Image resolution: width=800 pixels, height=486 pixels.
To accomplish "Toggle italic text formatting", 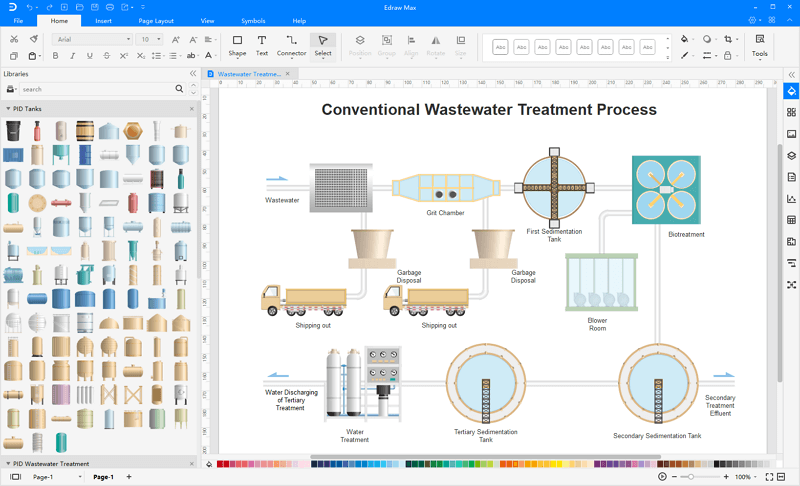I will point(73,56).
